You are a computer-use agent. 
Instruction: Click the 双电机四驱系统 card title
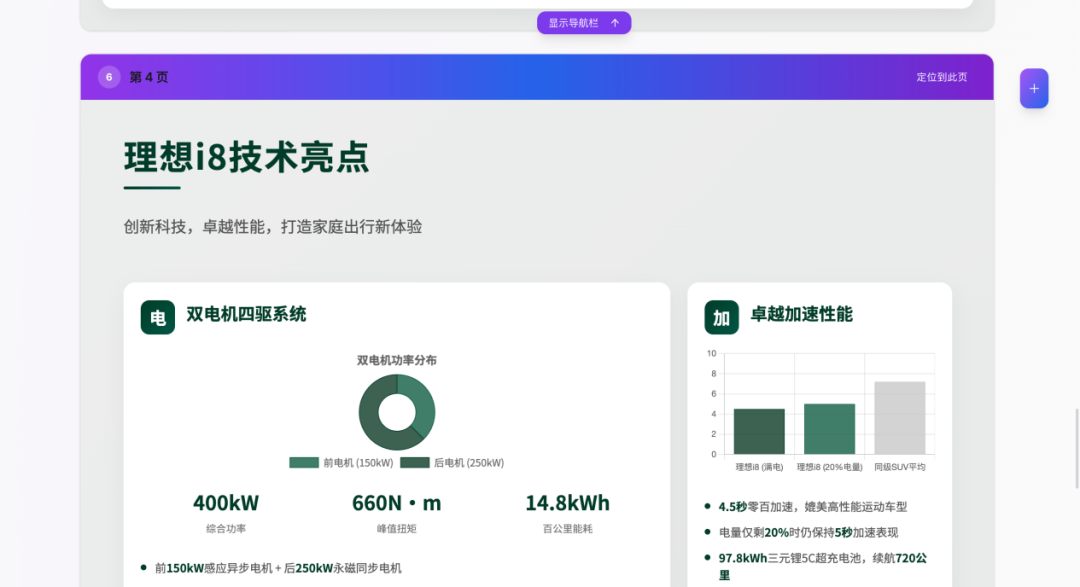click(246, 314)
